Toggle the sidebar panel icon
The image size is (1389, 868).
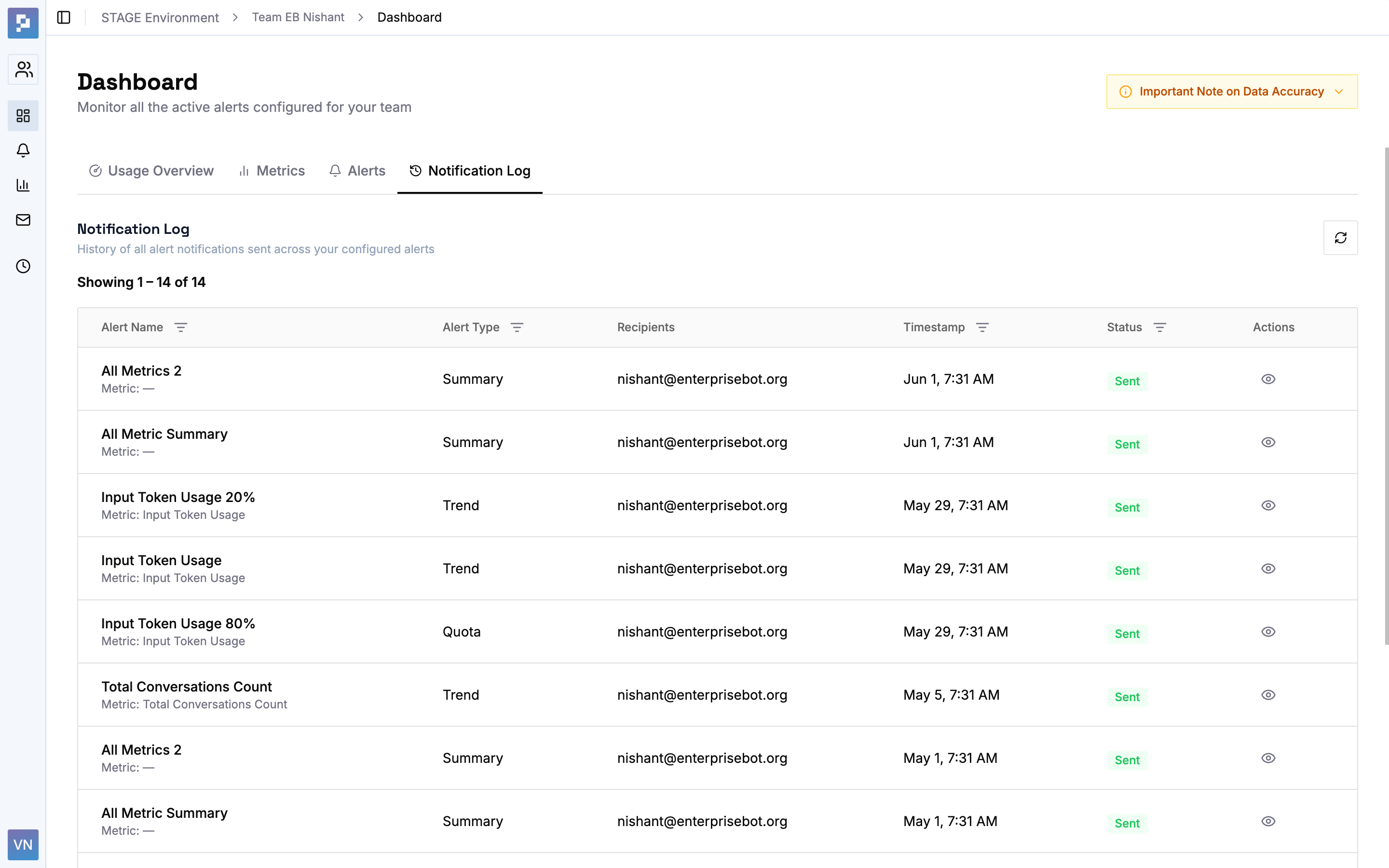[x=64, y=17]
